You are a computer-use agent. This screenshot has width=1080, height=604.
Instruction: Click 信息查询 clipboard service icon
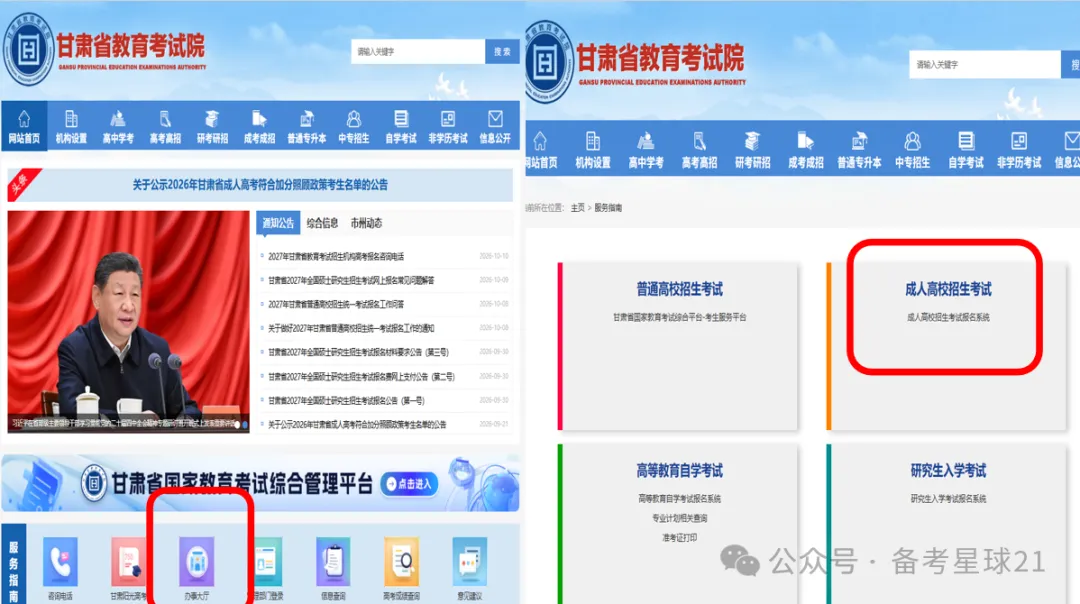point(333,561)
